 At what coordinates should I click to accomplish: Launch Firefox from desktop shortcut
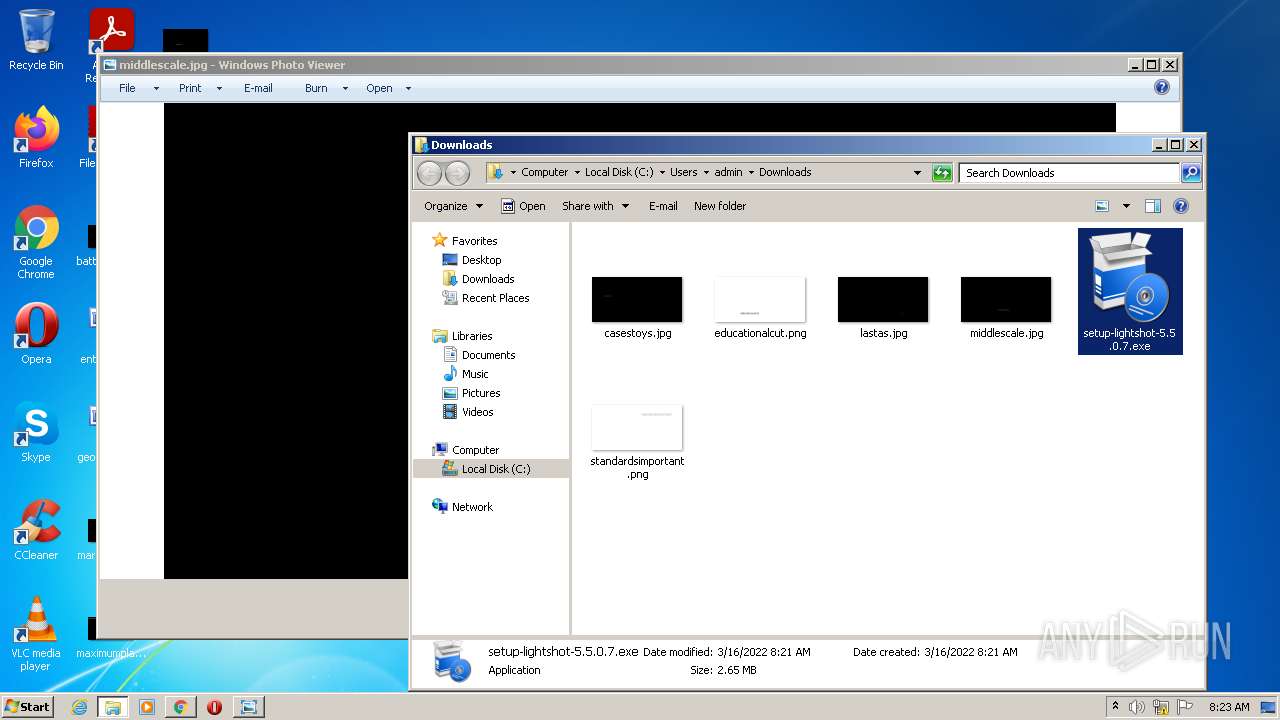[36, 138]
